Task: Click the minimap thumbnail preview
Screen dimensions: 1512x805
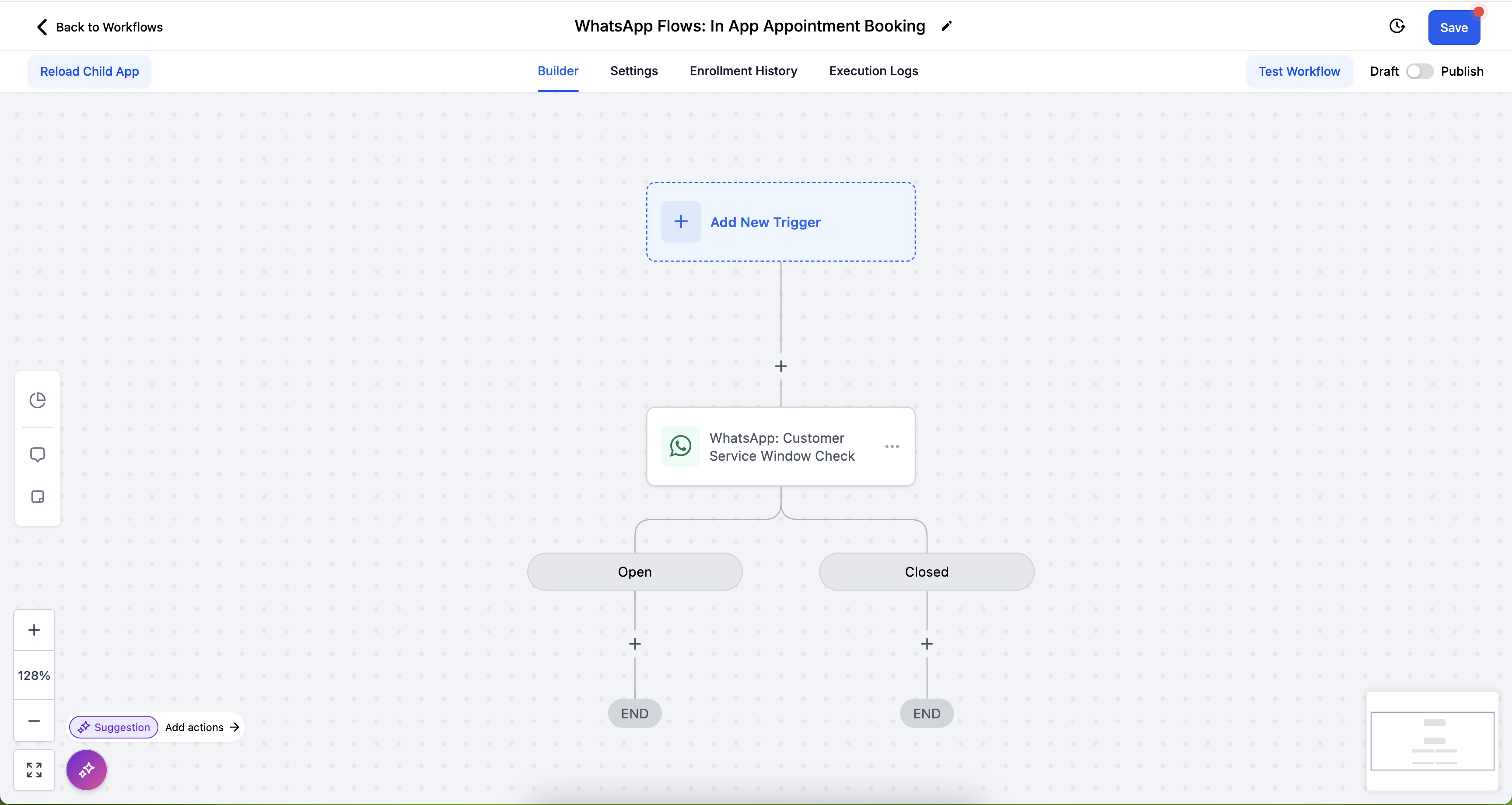Action: point(1432,740)
